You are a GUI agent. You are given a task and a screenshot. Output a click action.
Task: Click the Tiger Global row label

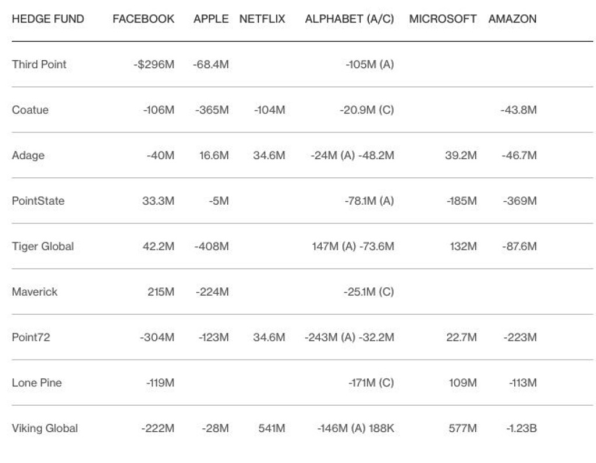click(43, 246)
